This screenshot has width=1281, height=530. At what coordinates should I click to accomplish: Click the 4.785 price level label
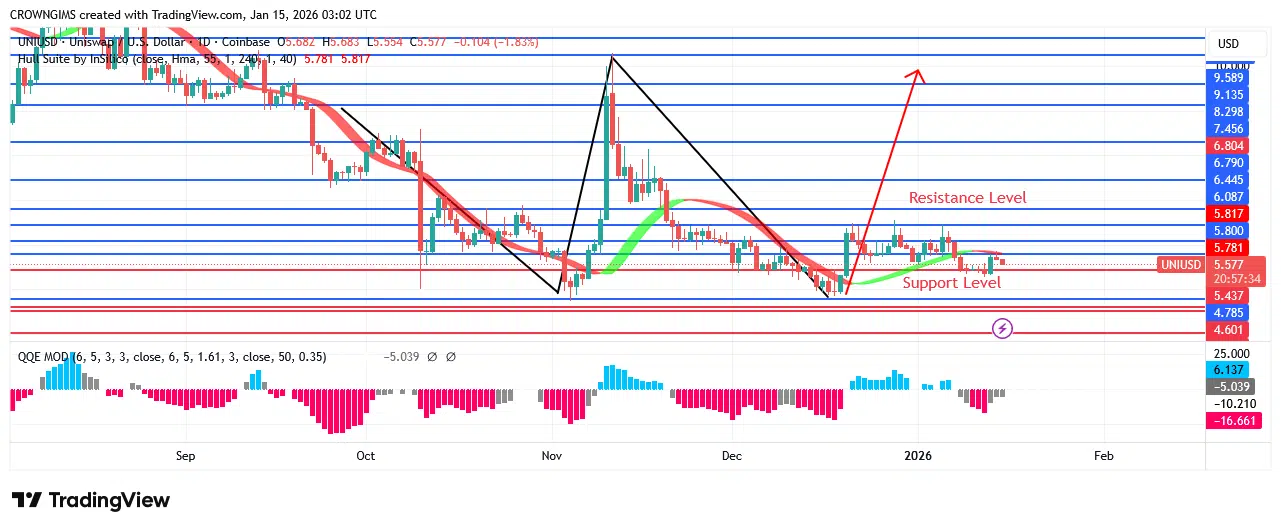pos(1228,314)
